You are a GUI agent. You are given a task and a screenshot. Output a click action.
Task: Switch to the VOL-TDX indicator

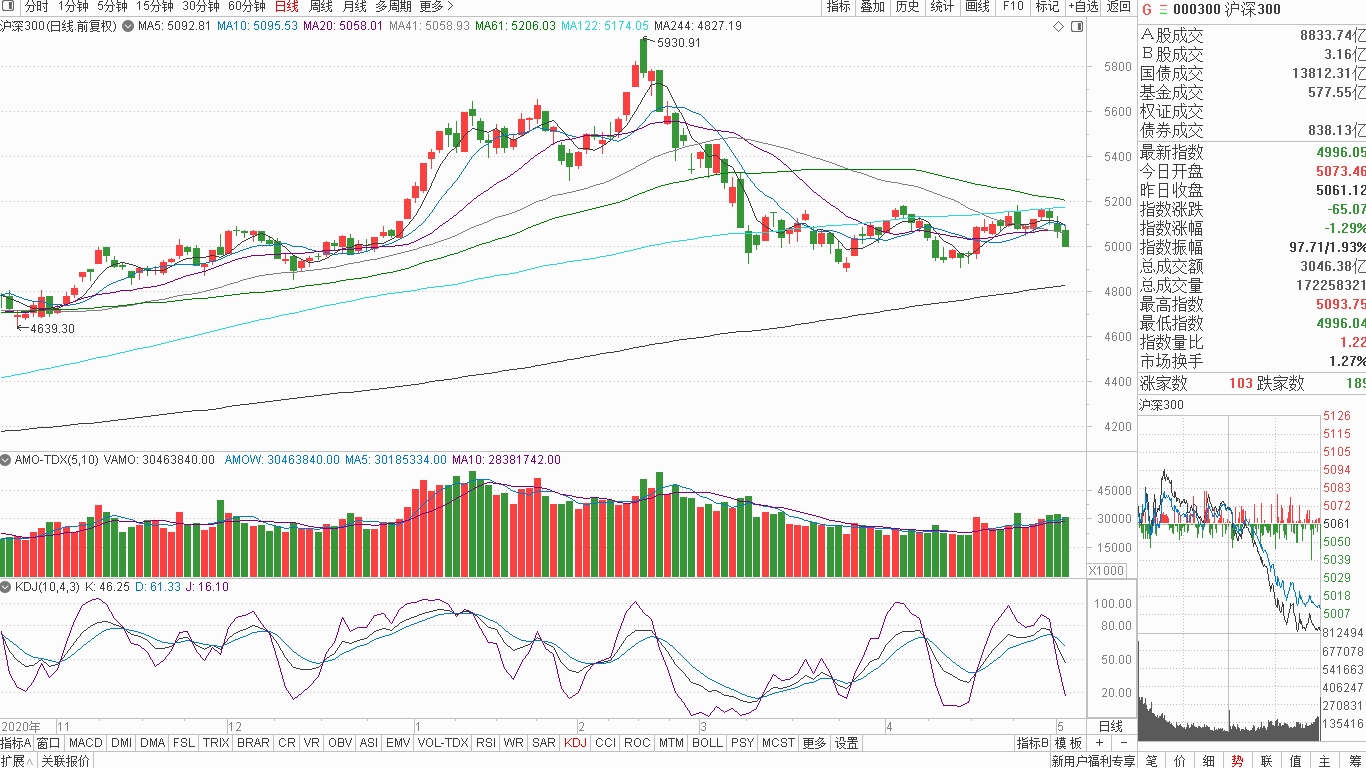(443, 743)
